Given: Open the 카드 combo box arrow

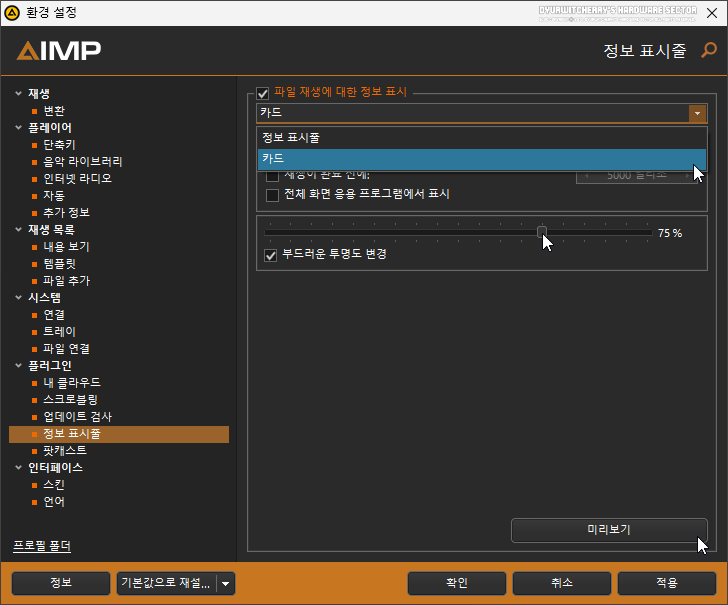Looking at the screenshot, I should pos(697,113).
